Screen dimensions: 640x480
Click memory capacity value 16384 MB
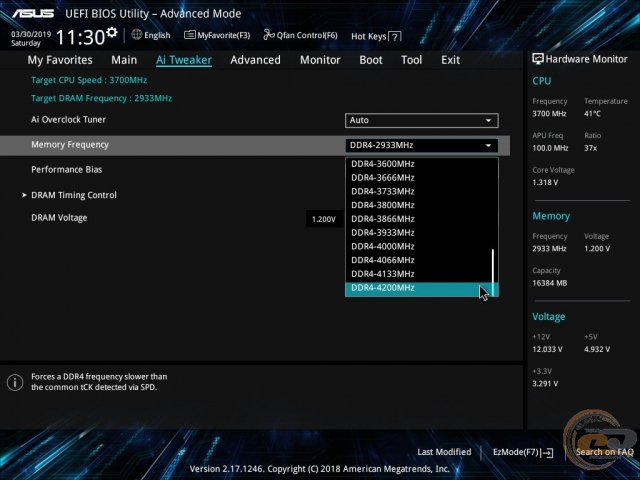point(550,283)
